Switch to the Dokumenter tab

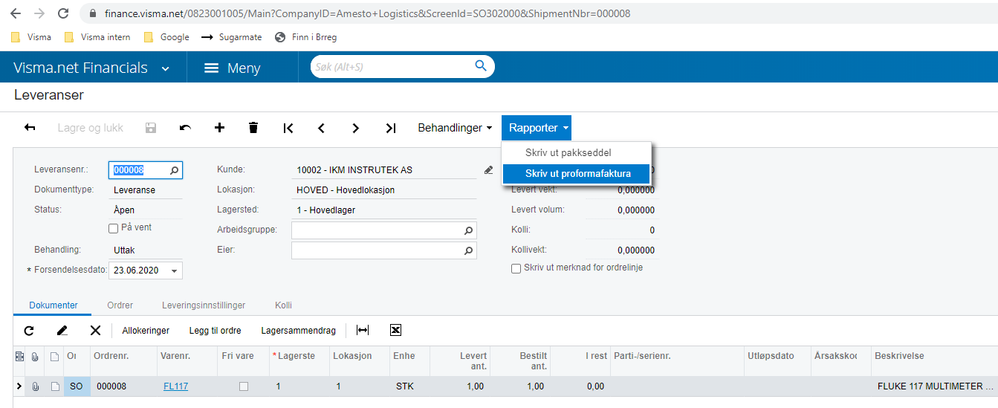tap(53, 306)
